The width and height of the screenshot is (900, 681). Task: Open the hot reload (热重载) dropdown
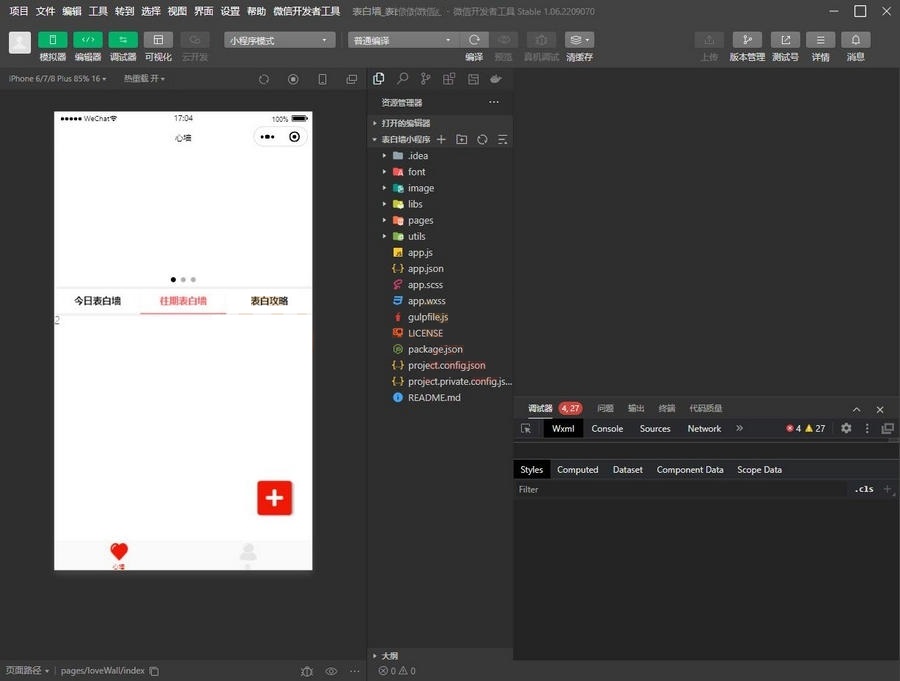(x=144, y=79)
